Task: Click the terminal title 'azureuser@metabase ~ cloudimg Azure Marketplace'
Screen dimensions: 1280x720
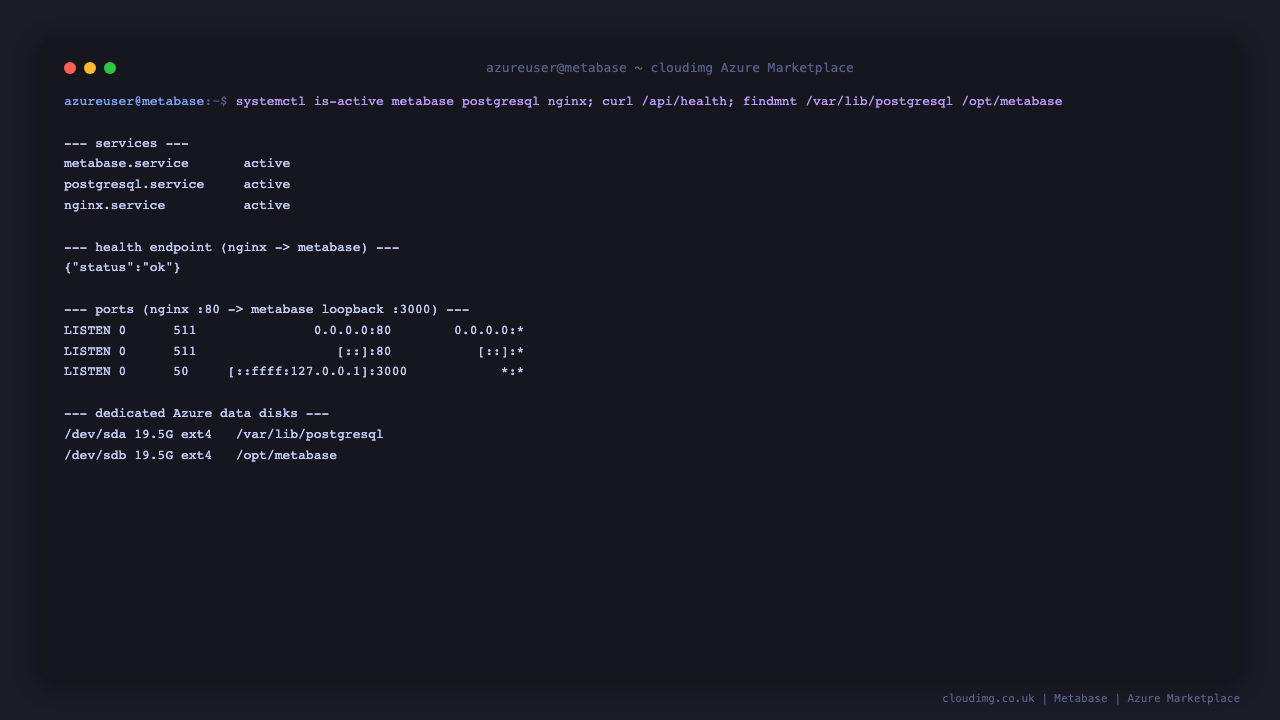Action: point(670,68)
